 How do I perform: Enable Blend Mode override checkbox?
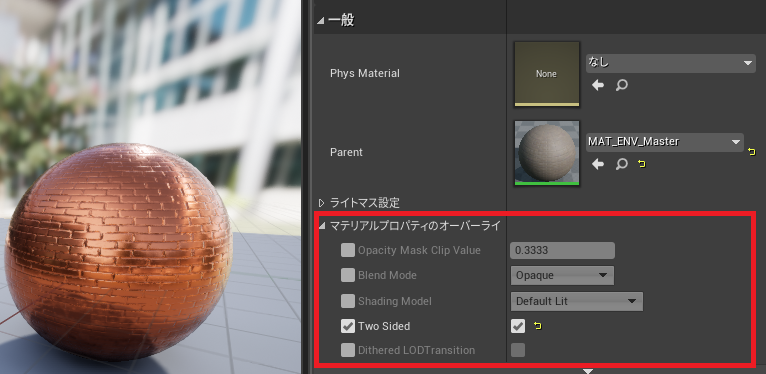348,275
